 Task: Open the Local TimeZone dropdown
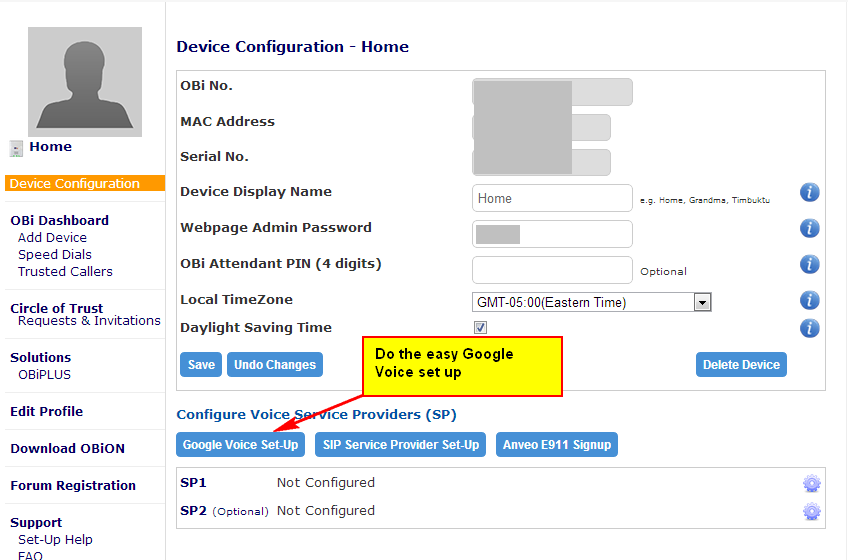click(x=591, y=302)
